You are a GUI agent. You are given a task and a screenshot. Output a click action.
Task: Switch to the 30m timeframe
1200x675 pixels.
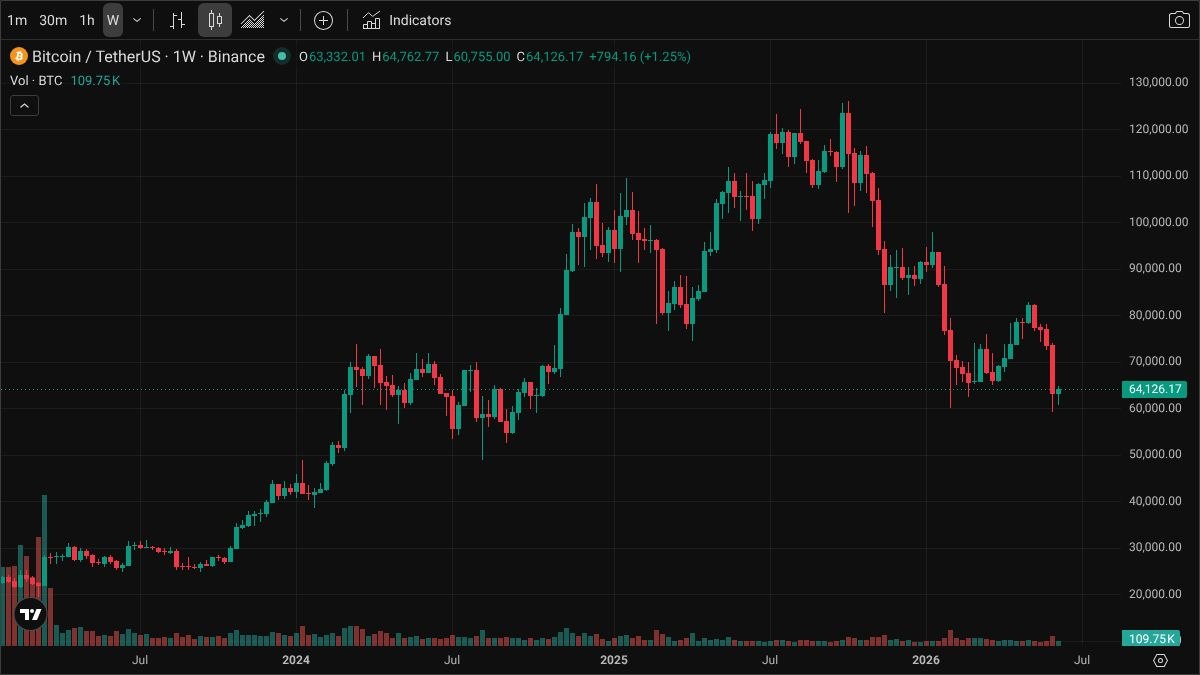[x=53, y=20]
